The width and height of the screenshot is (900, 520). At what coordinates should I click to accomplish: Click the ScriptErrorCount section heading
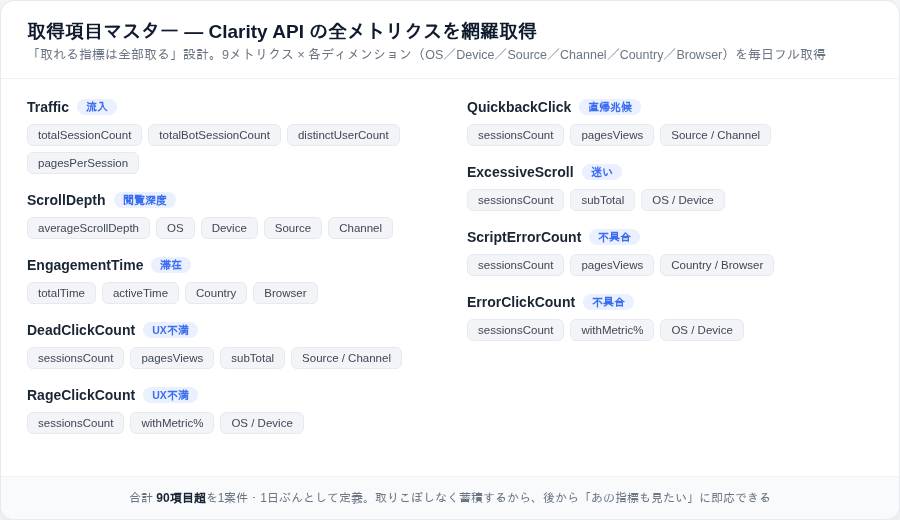(524, 236)
